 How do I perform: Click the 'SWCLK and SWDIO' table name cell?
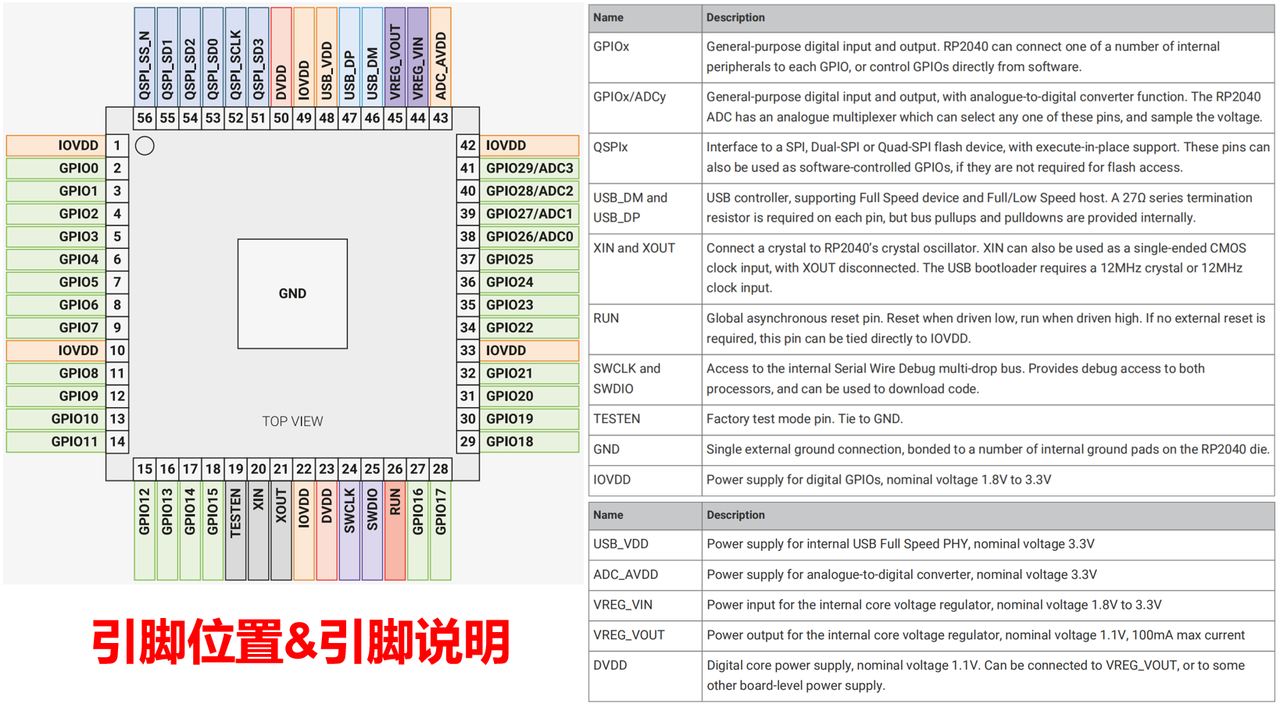point(645,378)
